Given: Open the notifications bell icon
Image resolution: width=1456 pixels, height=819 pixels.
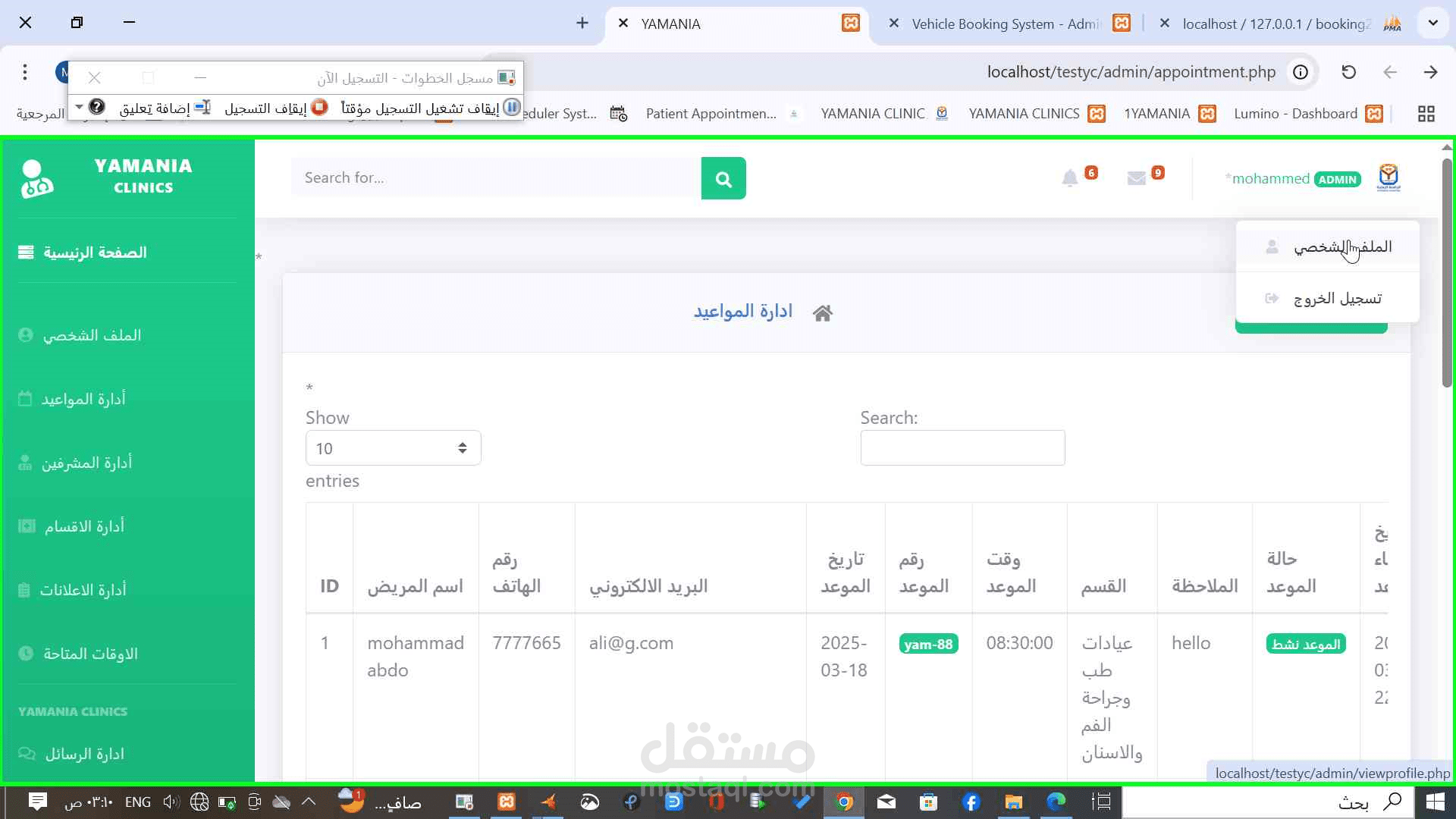Looking at the screenshot, I should tap(1069, 178).
